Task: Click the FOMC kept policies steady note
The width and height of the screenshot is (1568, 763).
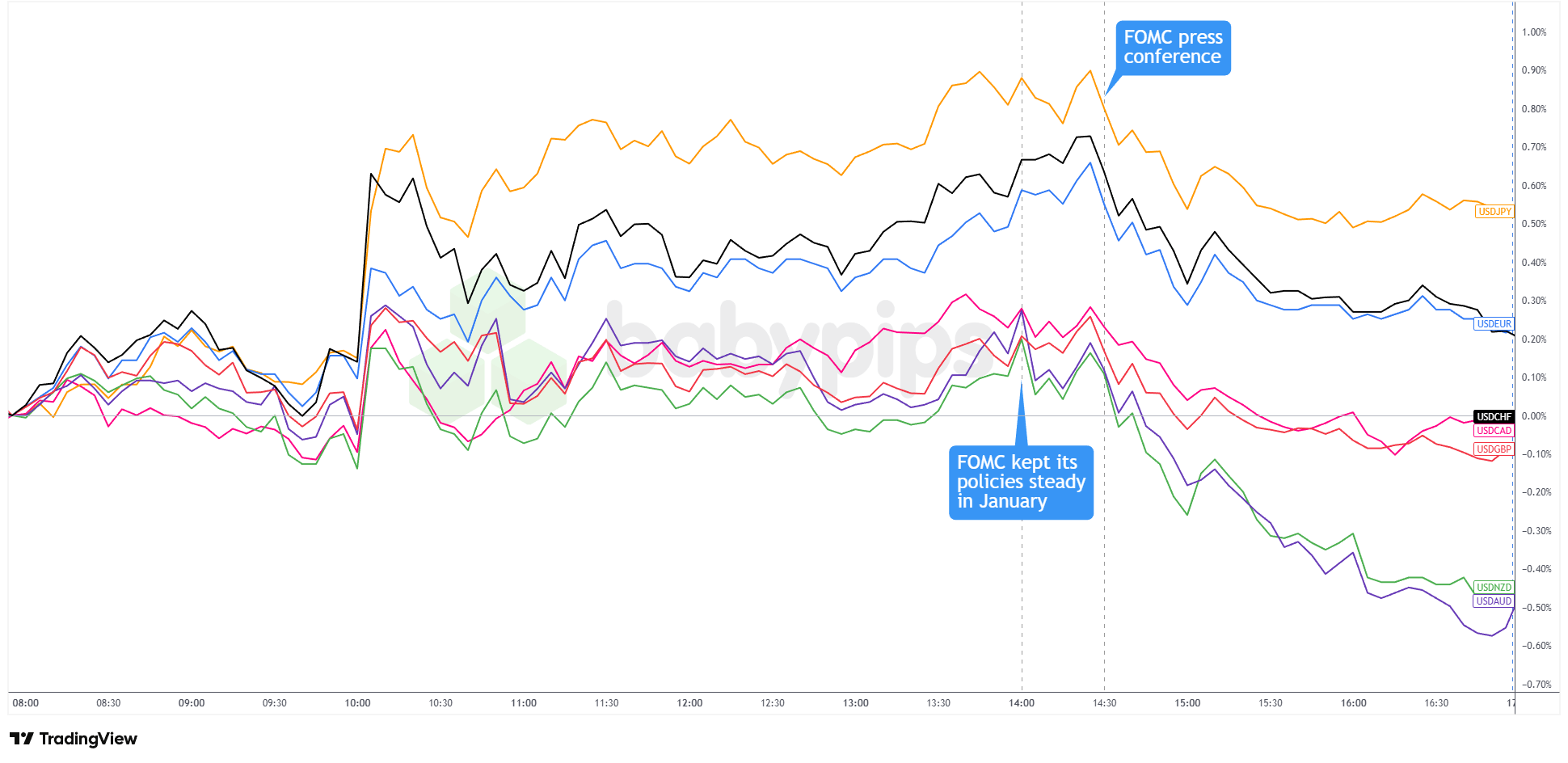Action: click(x=1021, y=482)
